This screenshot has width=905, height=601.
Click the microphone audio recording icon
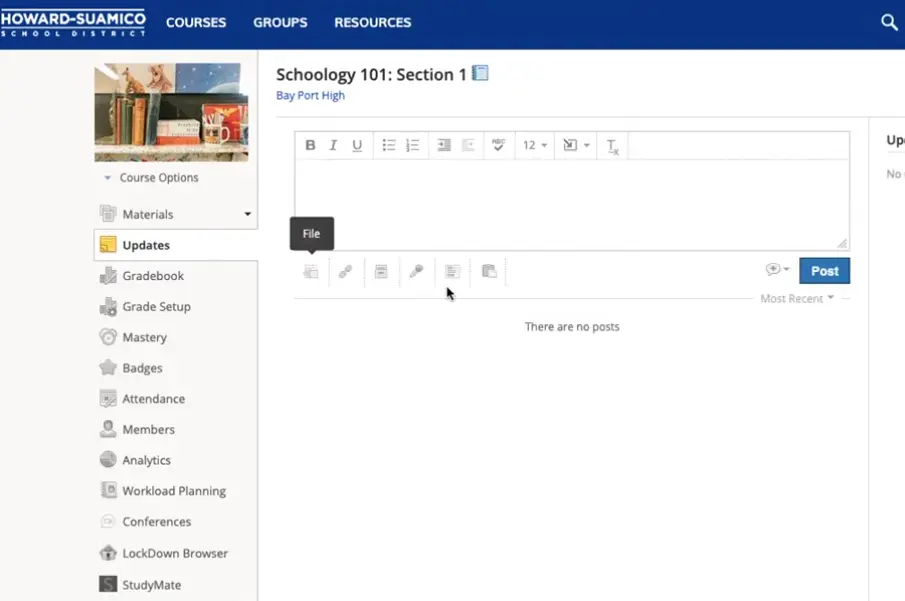click(416, 271)
